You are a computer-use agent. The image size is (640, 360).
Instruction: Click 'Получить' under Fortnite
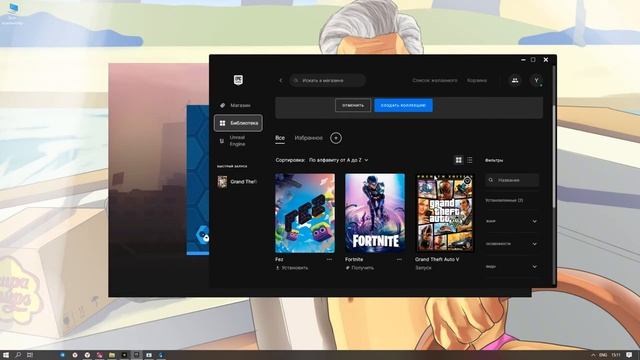click(360, 268)
